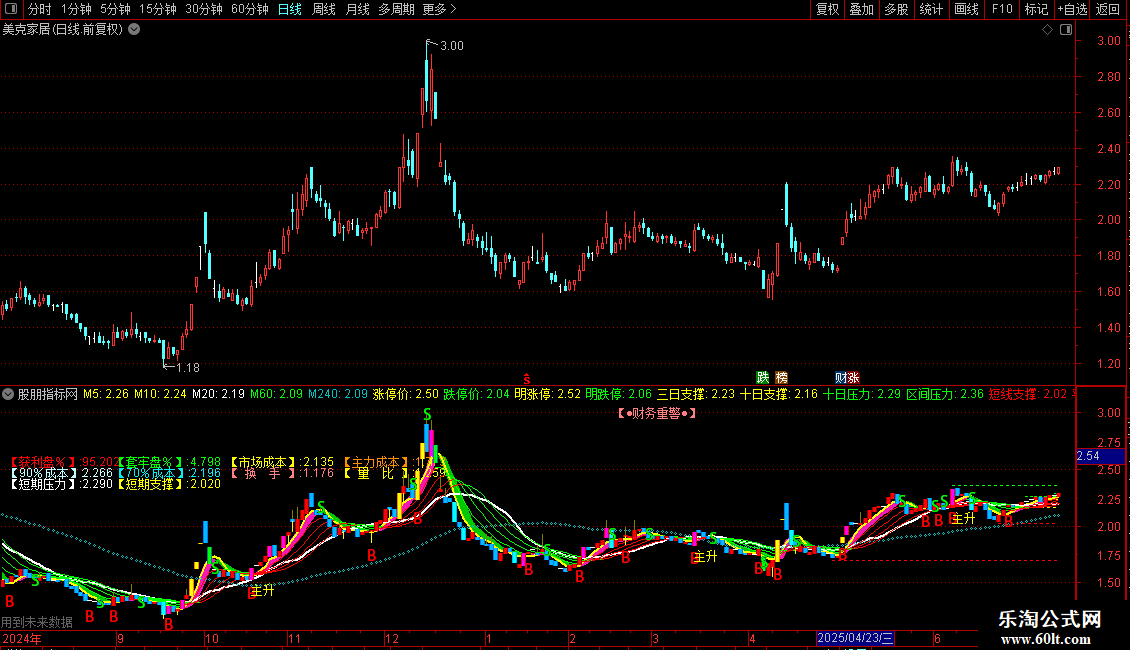
Task: Click the blue 财 event badge
Action: [x=841, y=378]
